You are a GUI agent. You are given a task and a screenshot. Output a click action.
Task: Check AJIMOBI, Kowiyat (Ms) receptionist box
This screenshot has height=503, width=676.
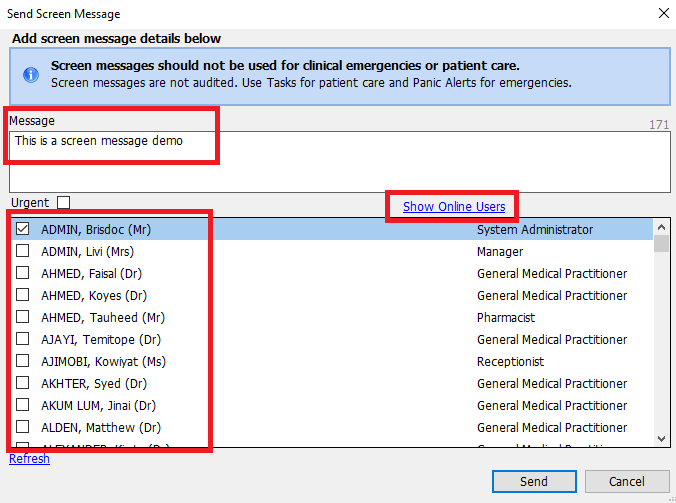pos(23,362)
